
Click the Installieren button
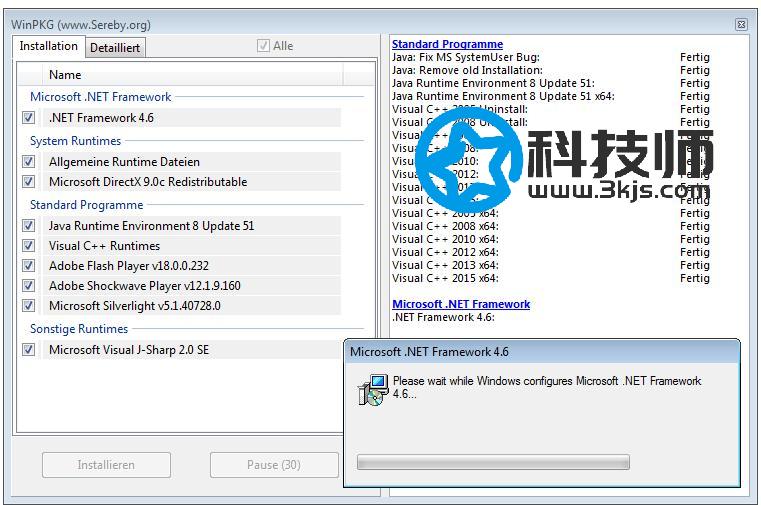106,465
